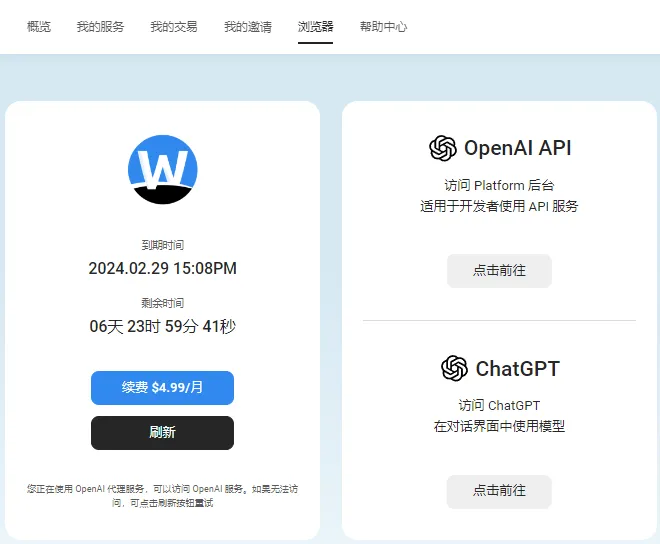Click the black 刷新 refresh button
This screenshot has height=544, width=660.
coord(162,433)
